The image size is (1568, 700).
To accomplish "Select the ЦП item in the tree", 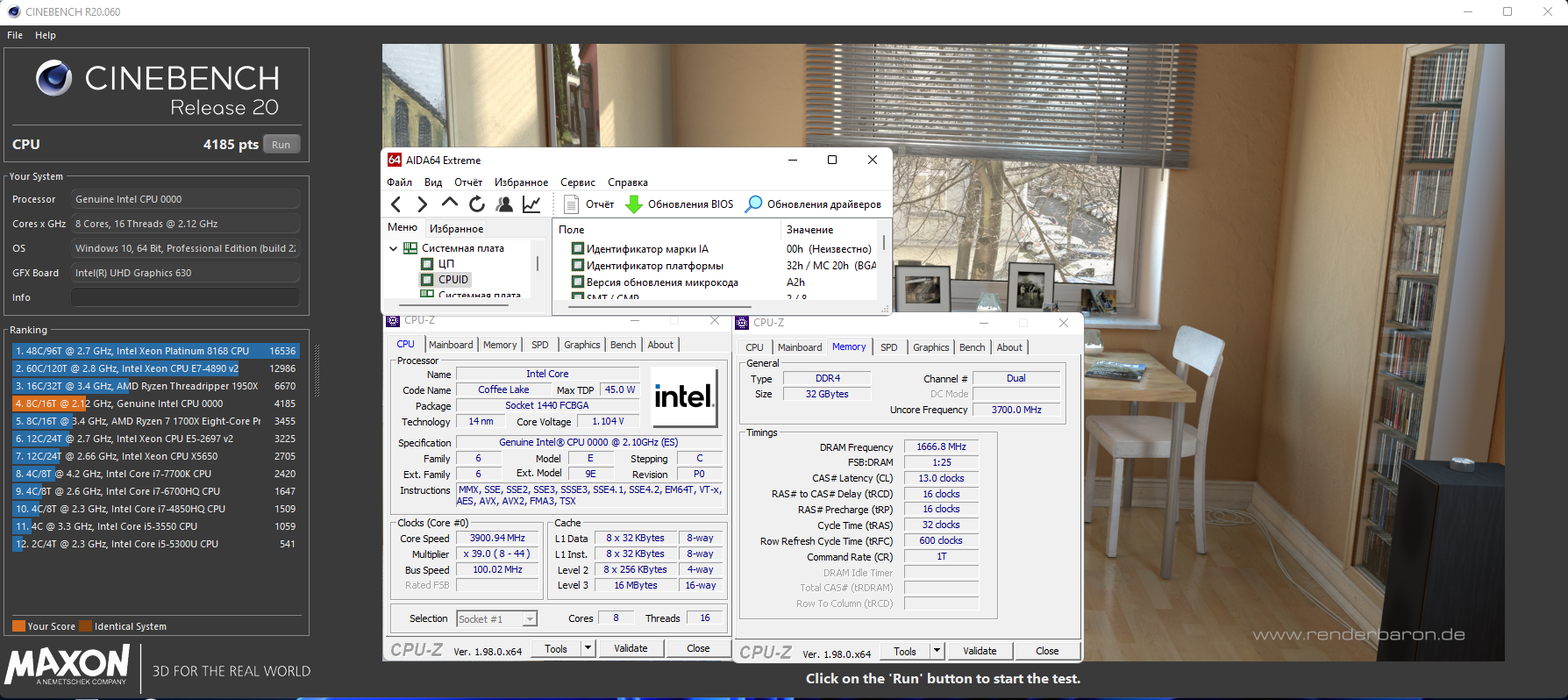I will coord(446,264).
